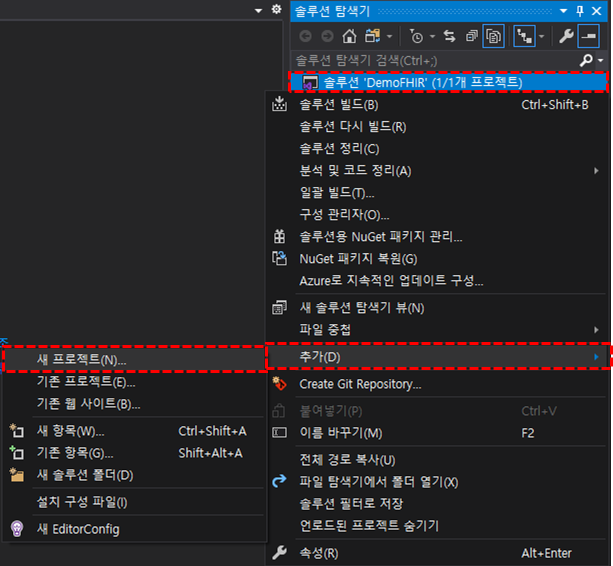Open dropdown next to nested view button

541,37
